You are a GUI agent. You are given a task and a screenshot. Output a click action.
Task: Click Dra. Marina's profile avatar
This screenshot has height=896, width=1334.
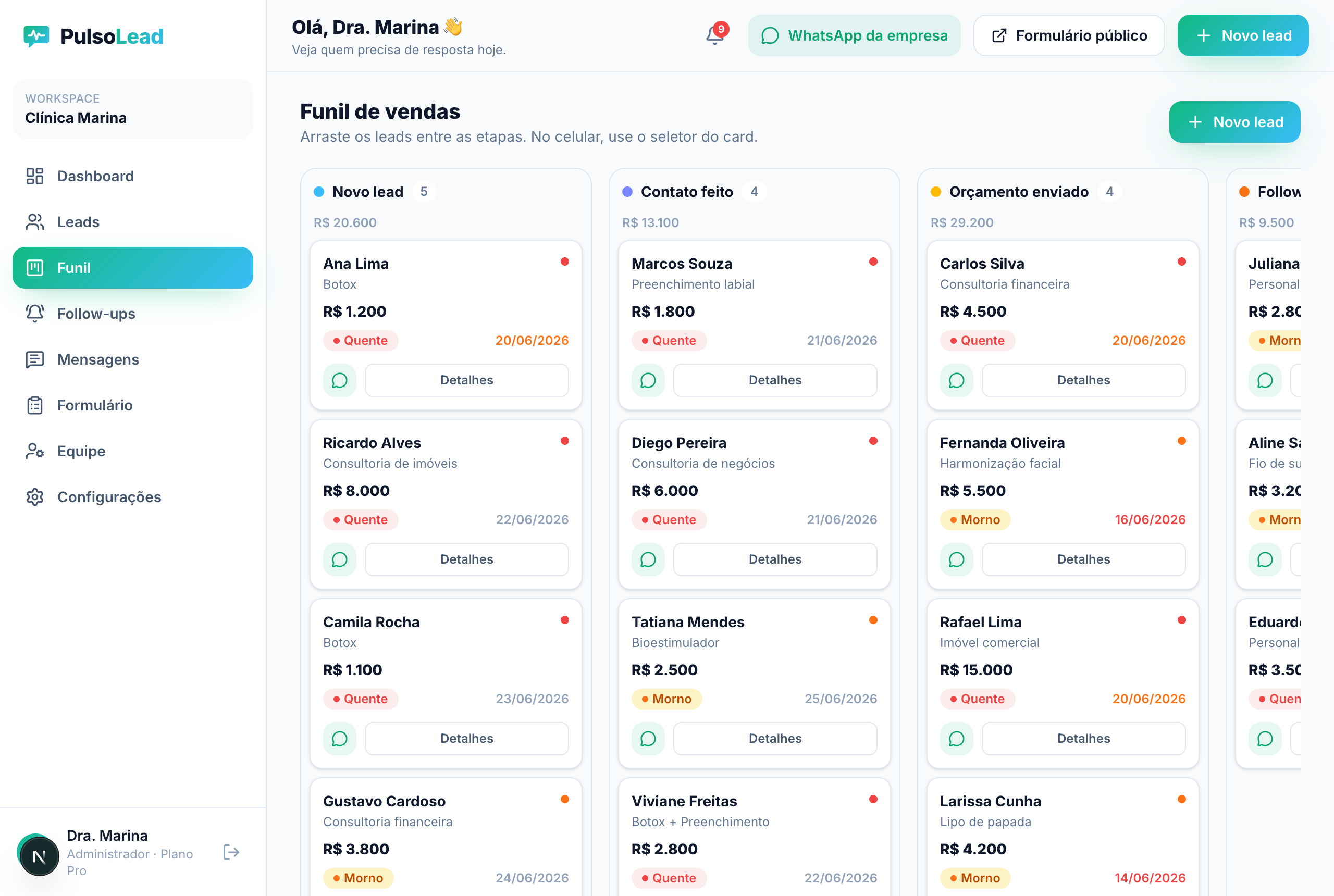click(38, 855)
